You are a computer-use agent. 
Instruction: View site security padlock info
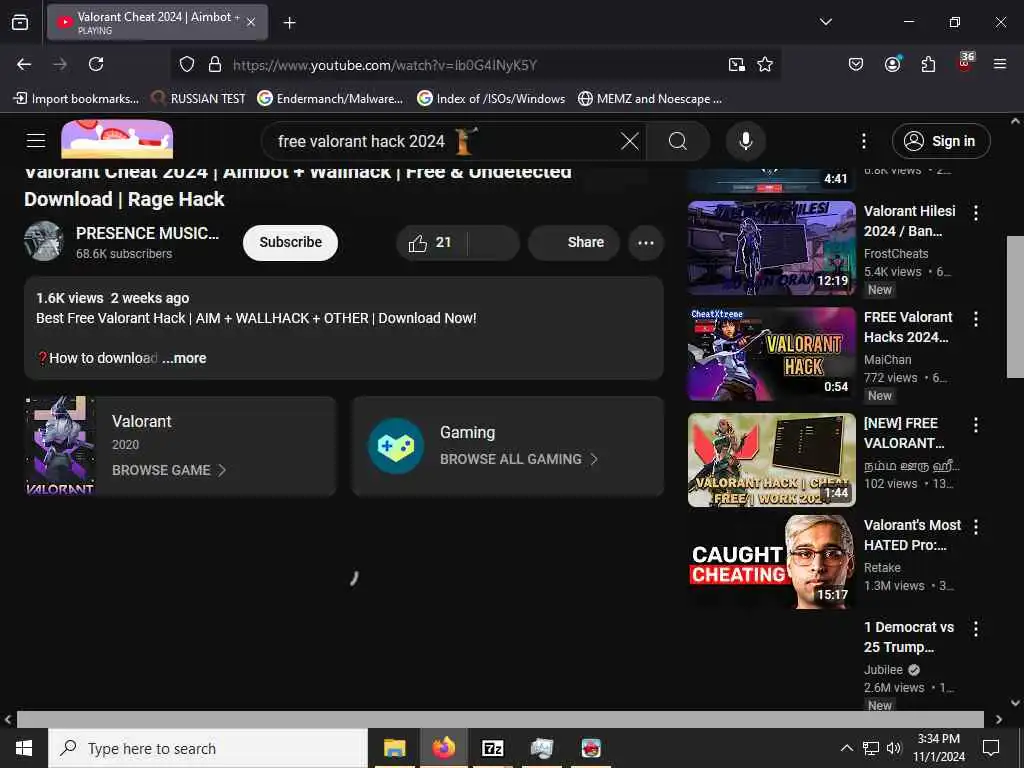pyautogui.click(x=215, y=65)
